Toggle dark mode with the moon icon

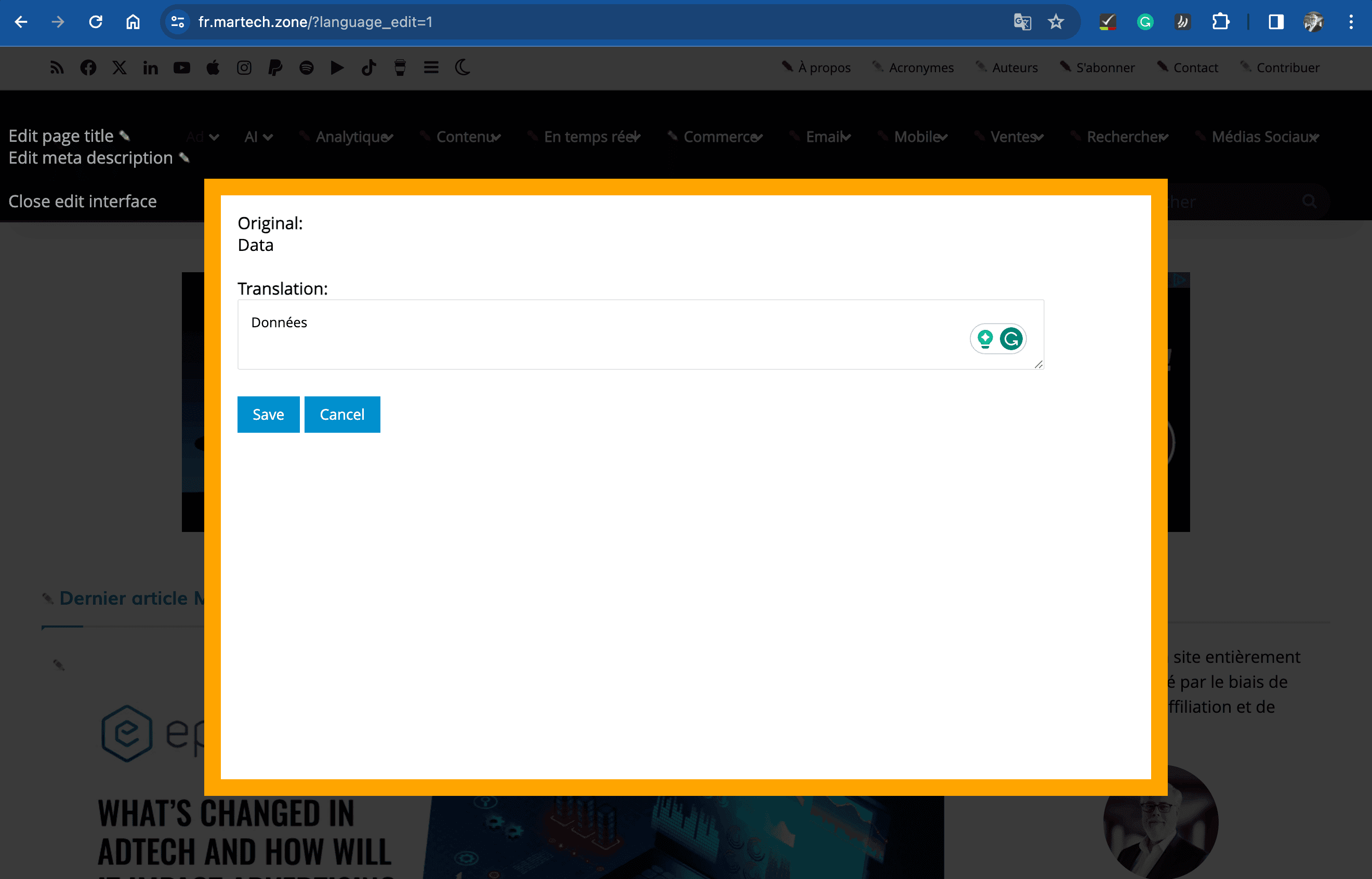click(463, 68)
